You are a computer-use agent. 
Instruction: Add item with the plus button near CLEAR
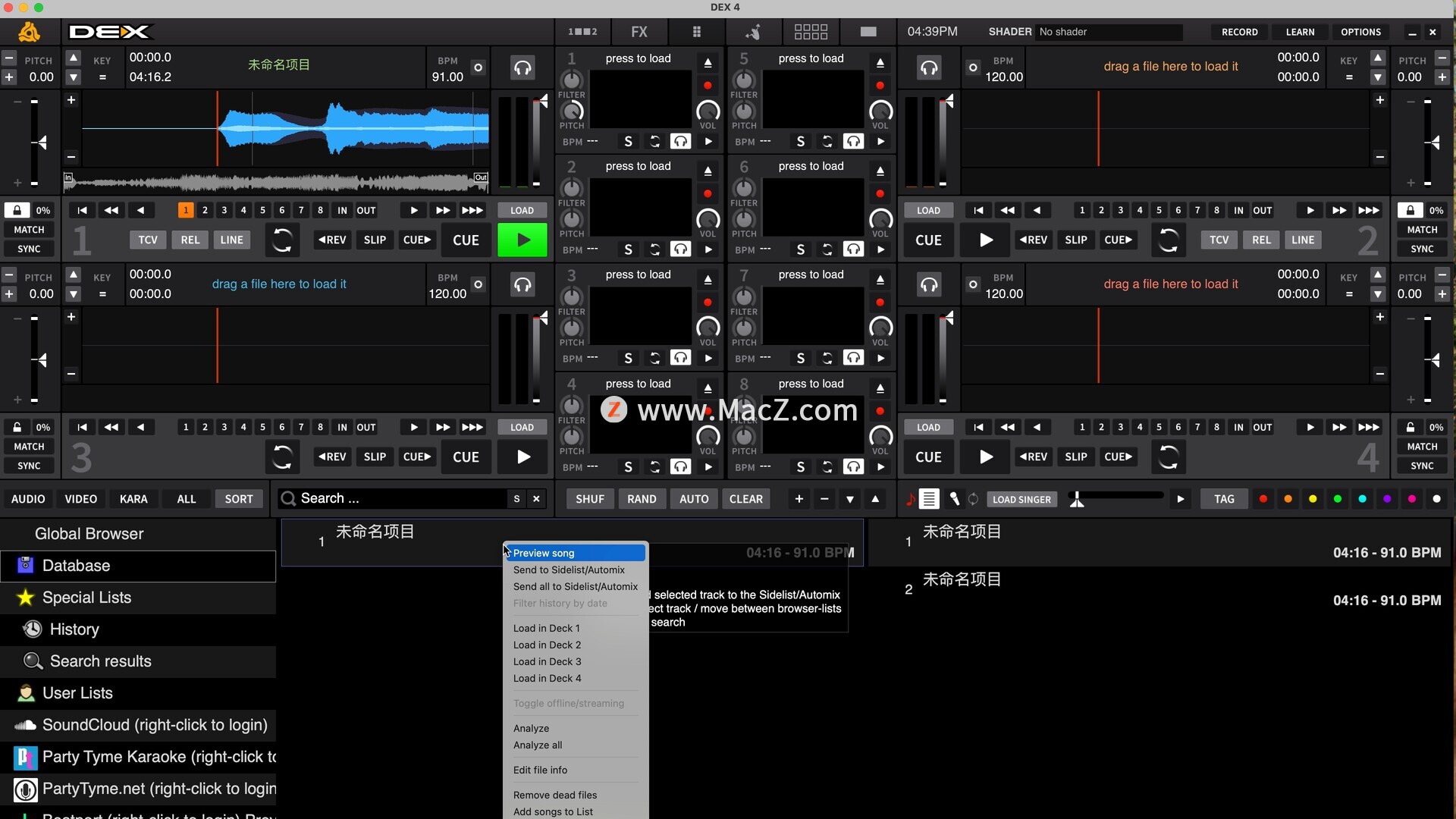click(x=799, y=498)
